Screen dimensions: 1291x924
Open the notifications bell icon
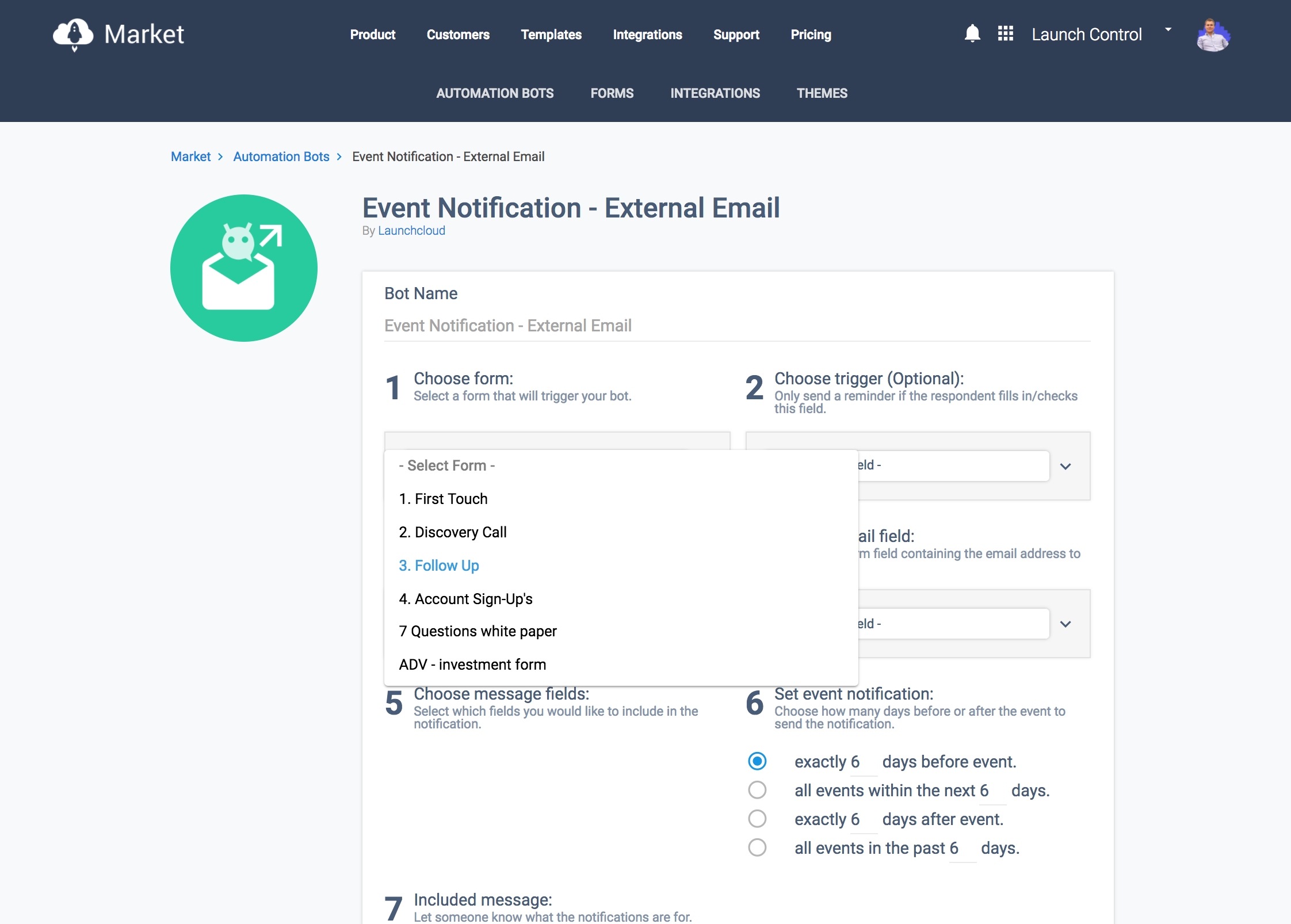click(x=973, y=33)
